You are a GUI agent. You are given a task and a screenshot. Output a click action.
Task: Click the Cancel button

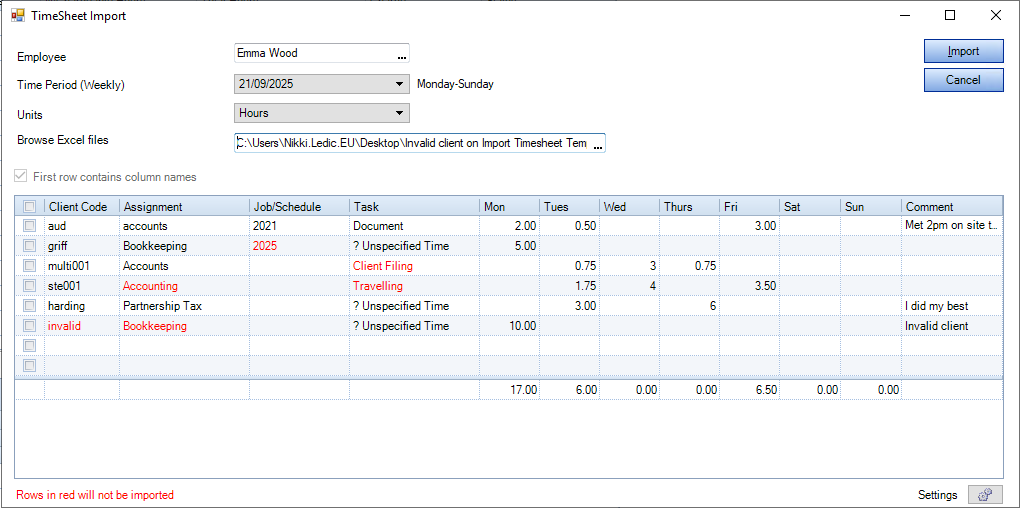click(963, 80)
